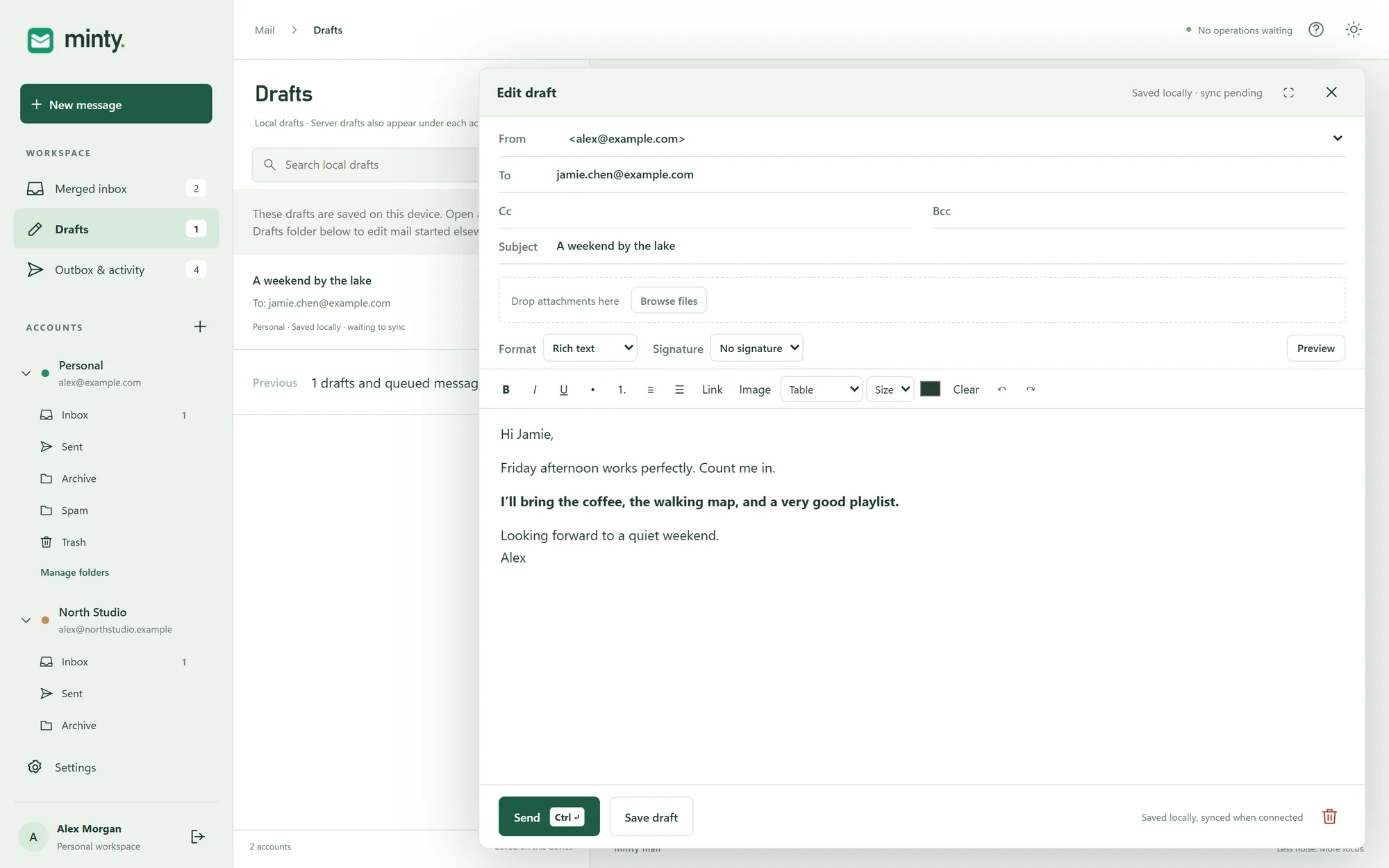
Task: Click the Mail breadcrumb
Action: (x=265, y=30)
